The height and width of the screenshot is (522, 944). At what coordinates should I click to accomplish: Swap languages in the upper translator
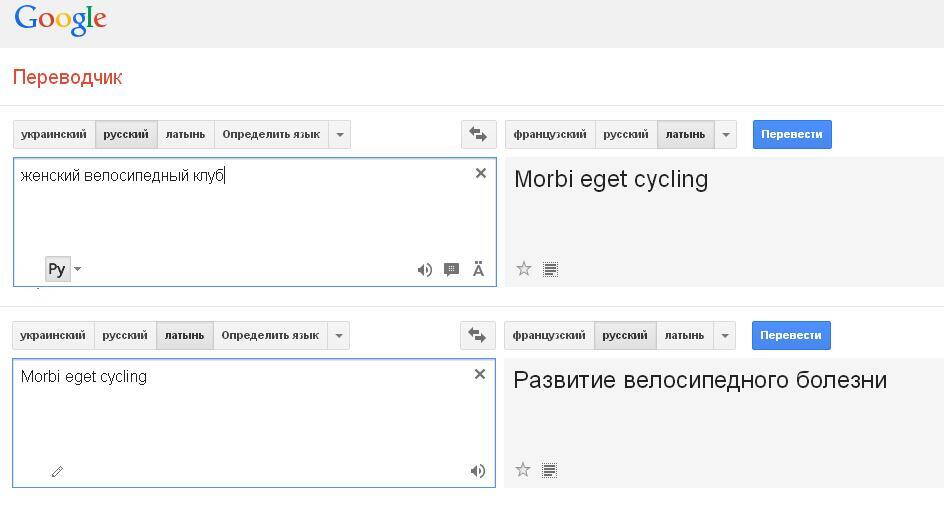(x=478, y=134)
